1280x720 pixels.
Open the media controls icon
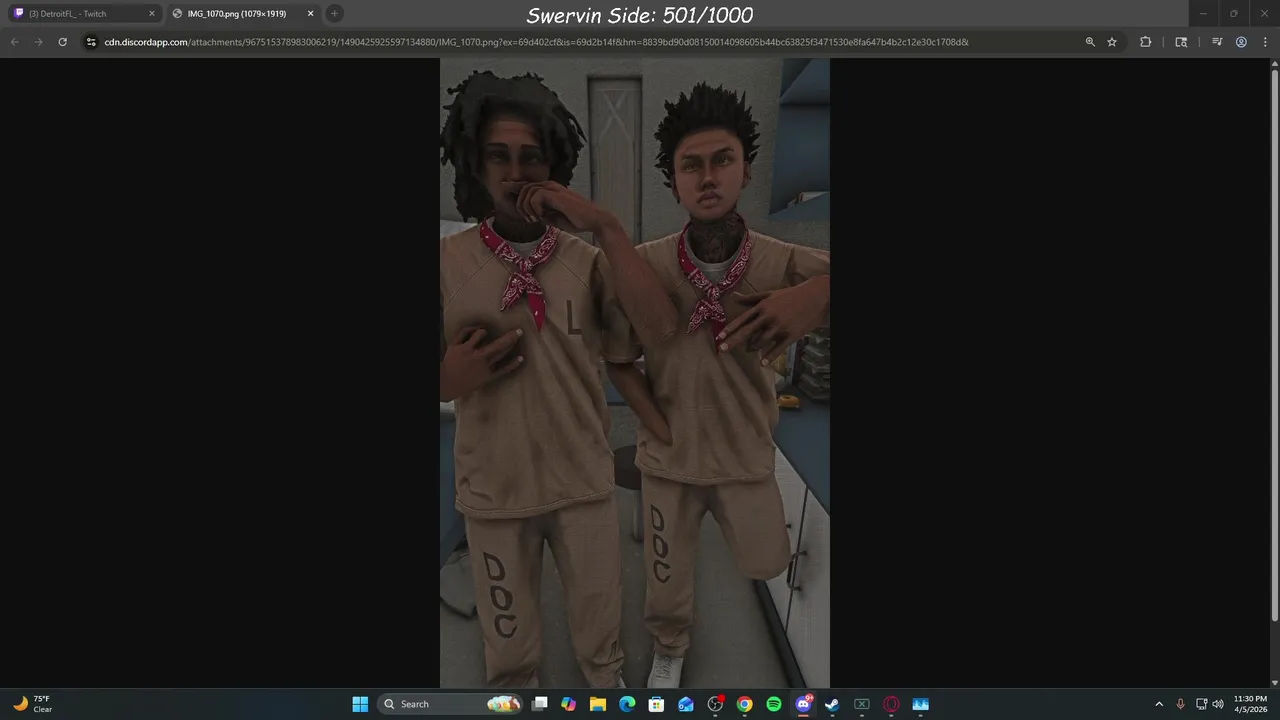pos(1217,42)
